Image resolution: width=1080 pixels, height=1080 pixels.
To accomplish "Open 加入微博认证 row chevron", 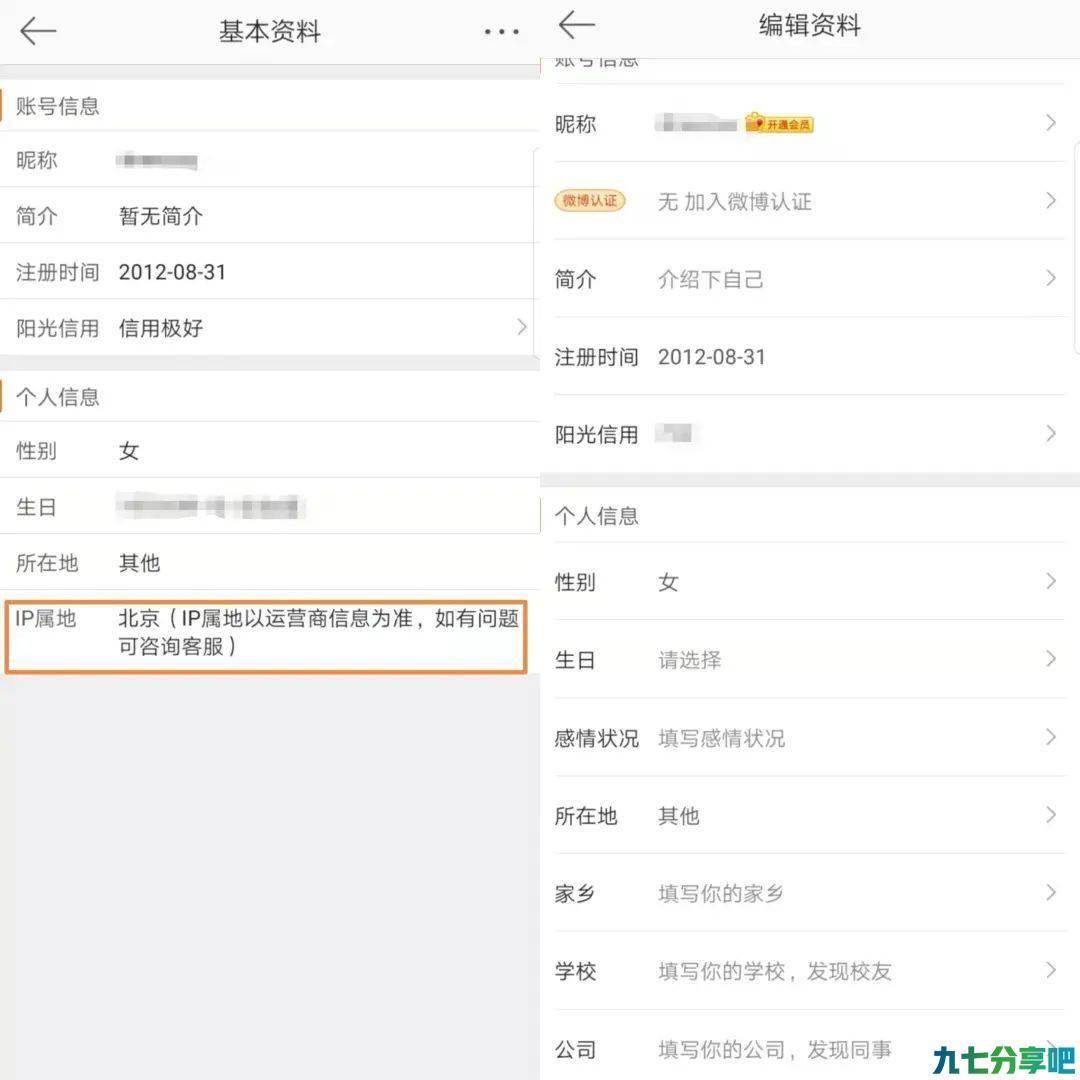I will click(x=1051, y=200).
